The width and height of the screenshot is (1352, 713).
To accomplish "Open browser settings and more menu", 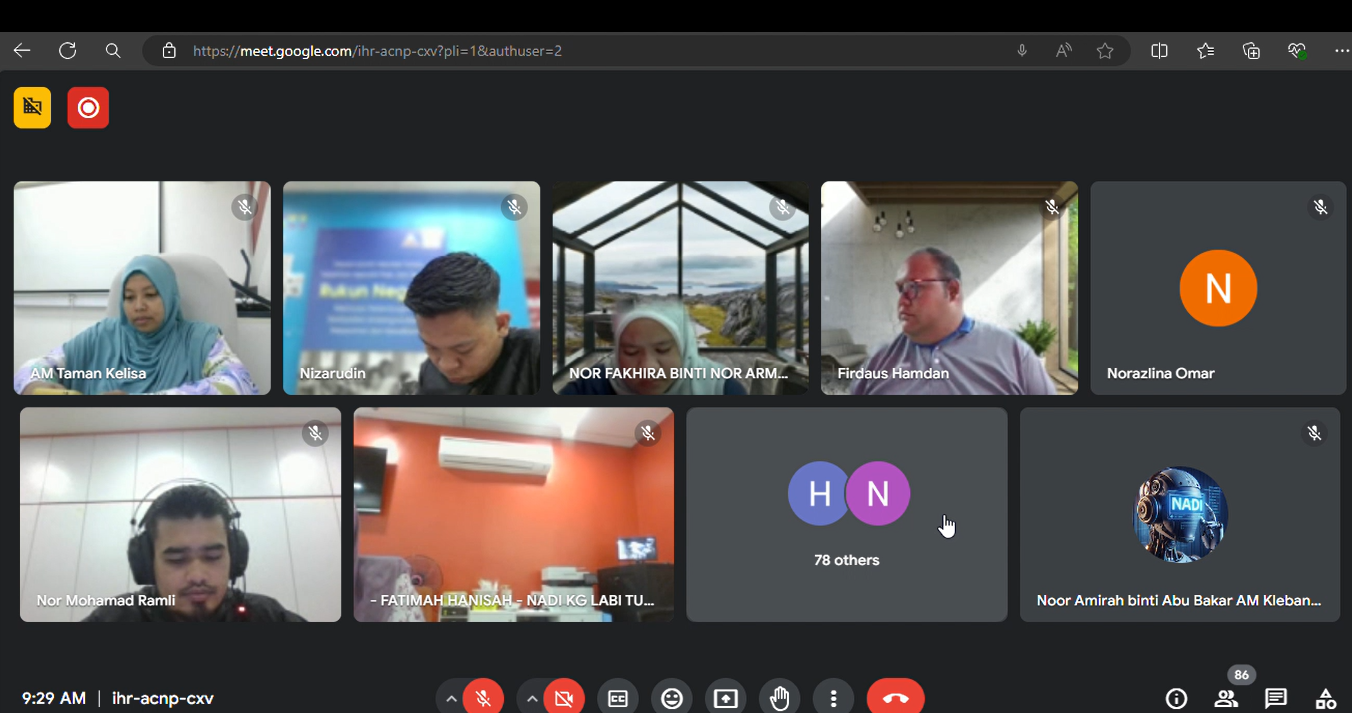I will tap(1341, 51).
